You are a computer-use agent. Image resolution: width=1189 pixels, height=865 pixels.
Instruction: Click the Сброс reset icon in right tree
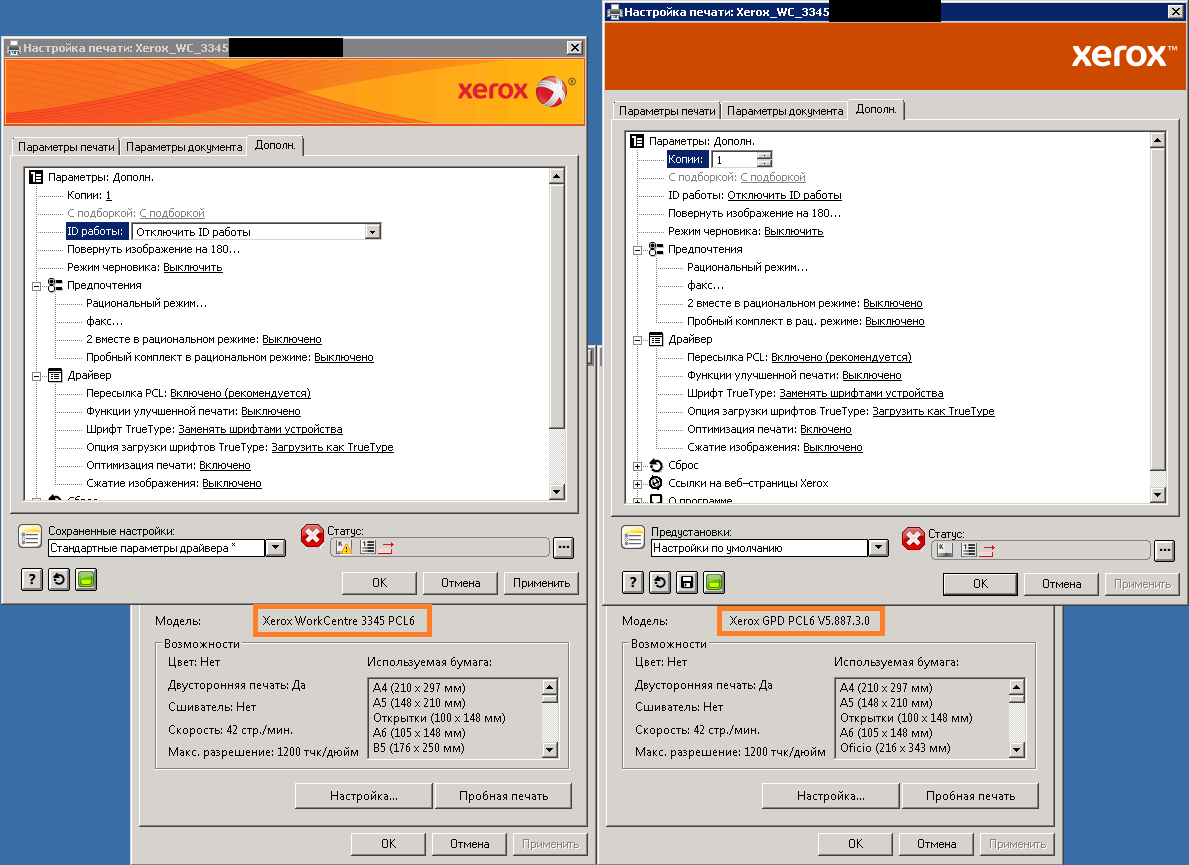[x=656, y=465]
